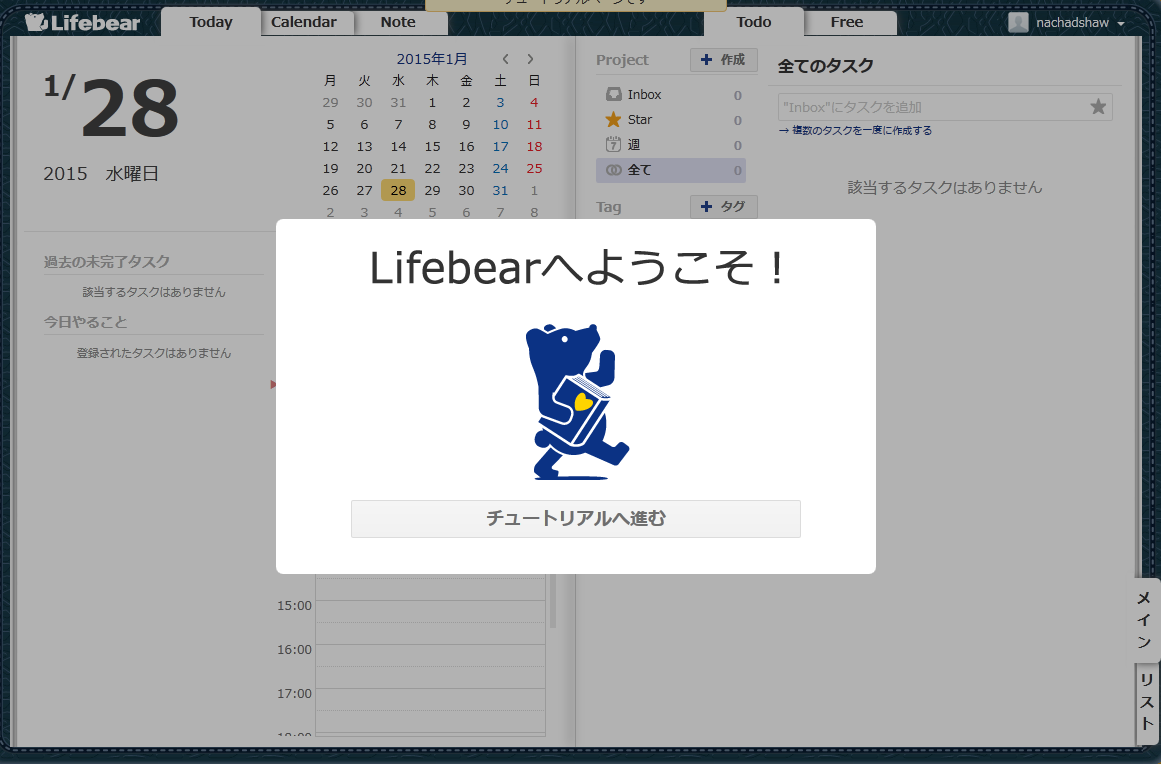Go to next month arrow
Screen dimensions: 1161x764
point(530,59)
